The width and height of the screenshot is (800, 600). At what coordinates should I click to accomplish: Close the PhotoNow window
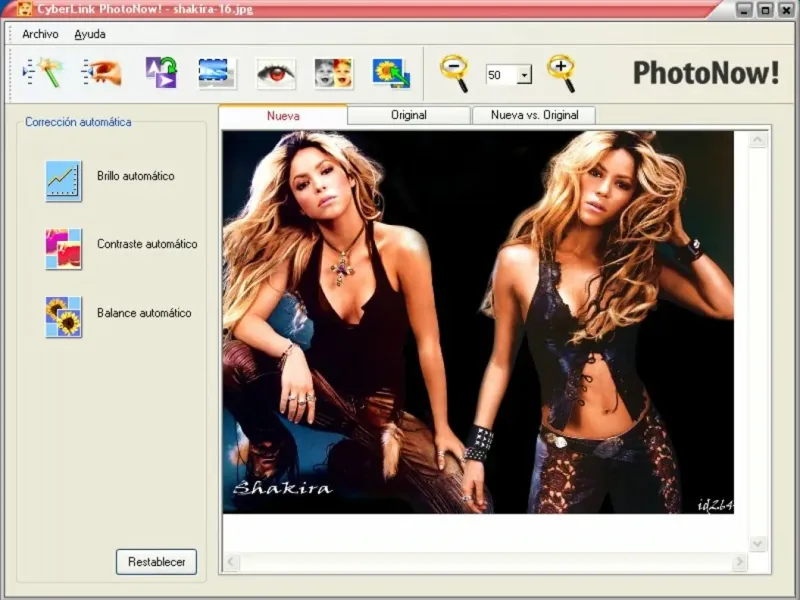point(786,10)
